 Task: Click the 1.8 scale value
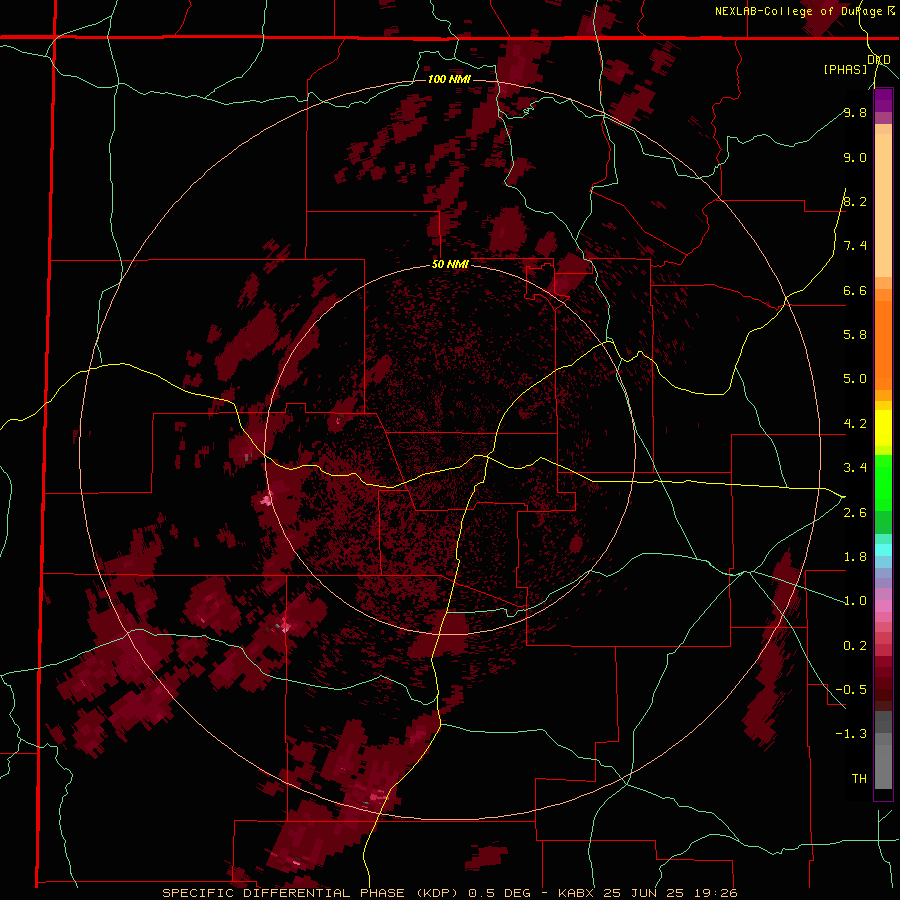coord(855,556)
